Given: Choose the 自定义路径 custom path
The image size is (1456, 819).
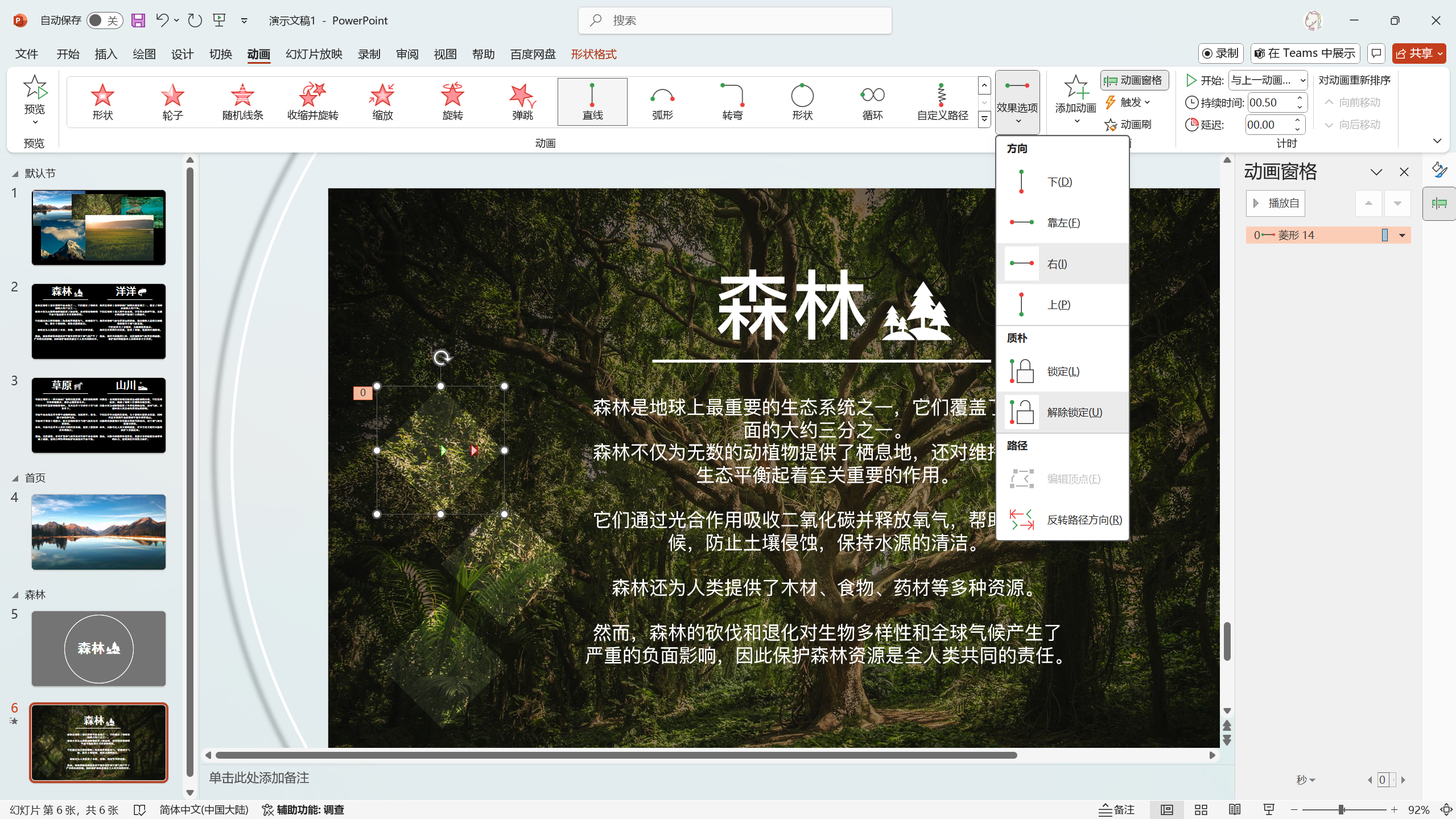Looking at the screenshot, I should click(942, 102).
